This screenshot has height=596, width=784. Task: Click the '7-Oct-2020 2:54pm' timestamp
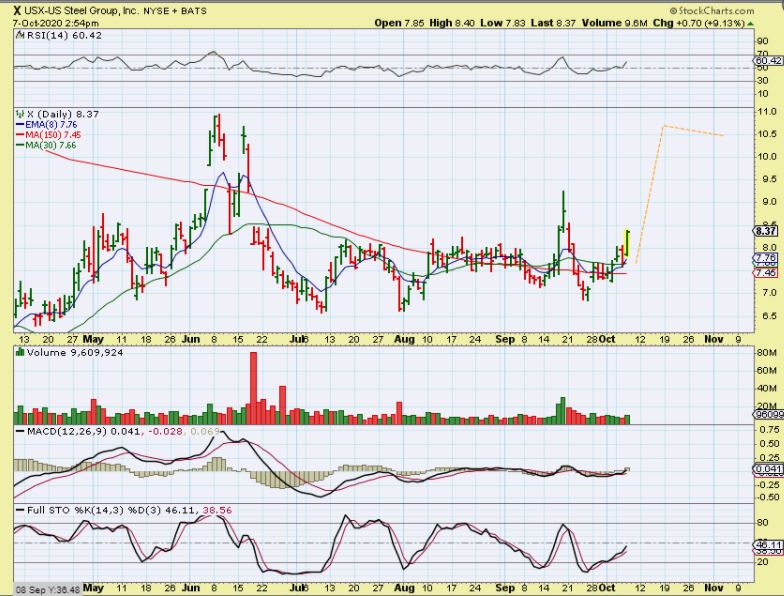point(56,23)
